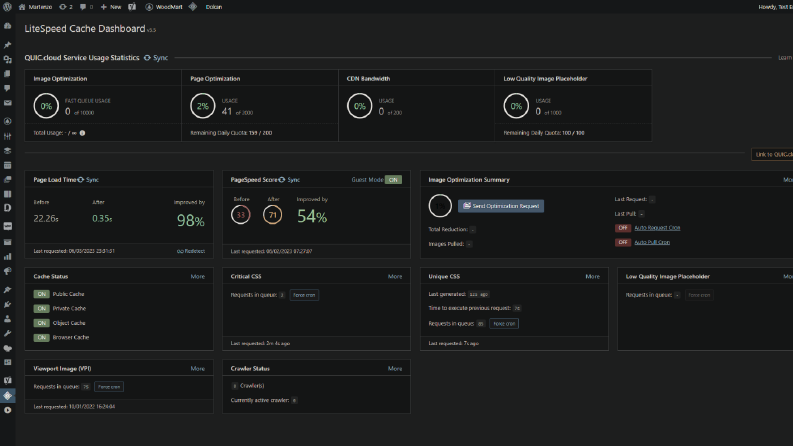
Task: Click the PageSpeed After score circle 71
Action: tap(273, 215)
